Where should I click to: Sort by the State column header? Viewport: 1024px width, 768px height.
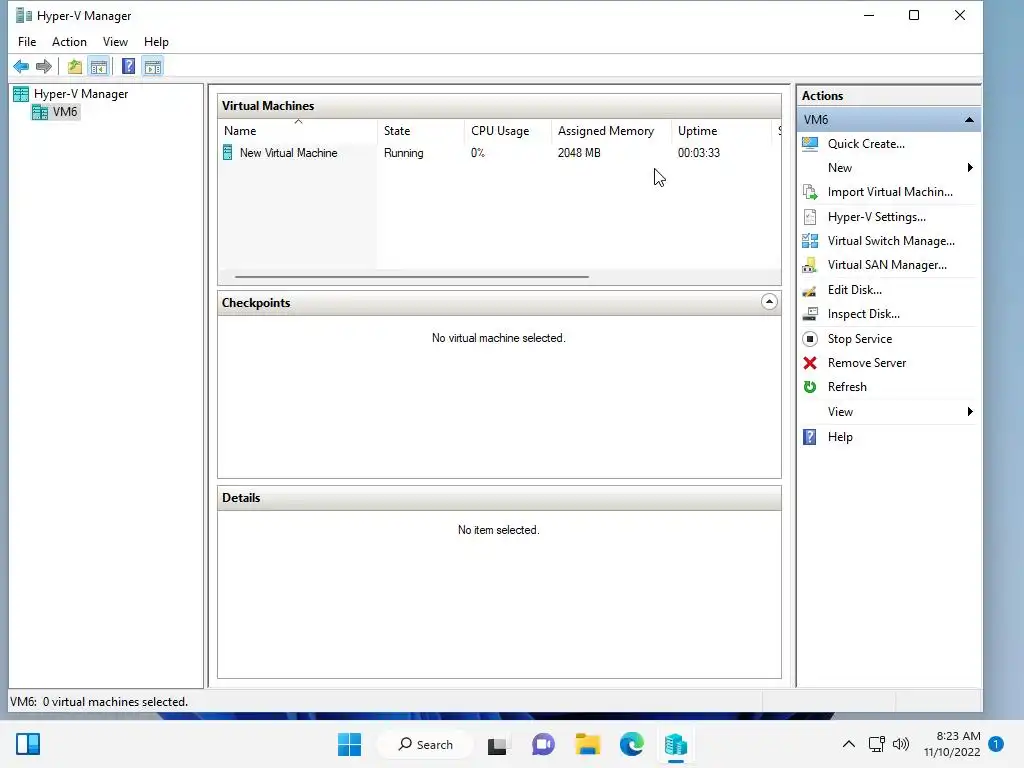(420, 131)
